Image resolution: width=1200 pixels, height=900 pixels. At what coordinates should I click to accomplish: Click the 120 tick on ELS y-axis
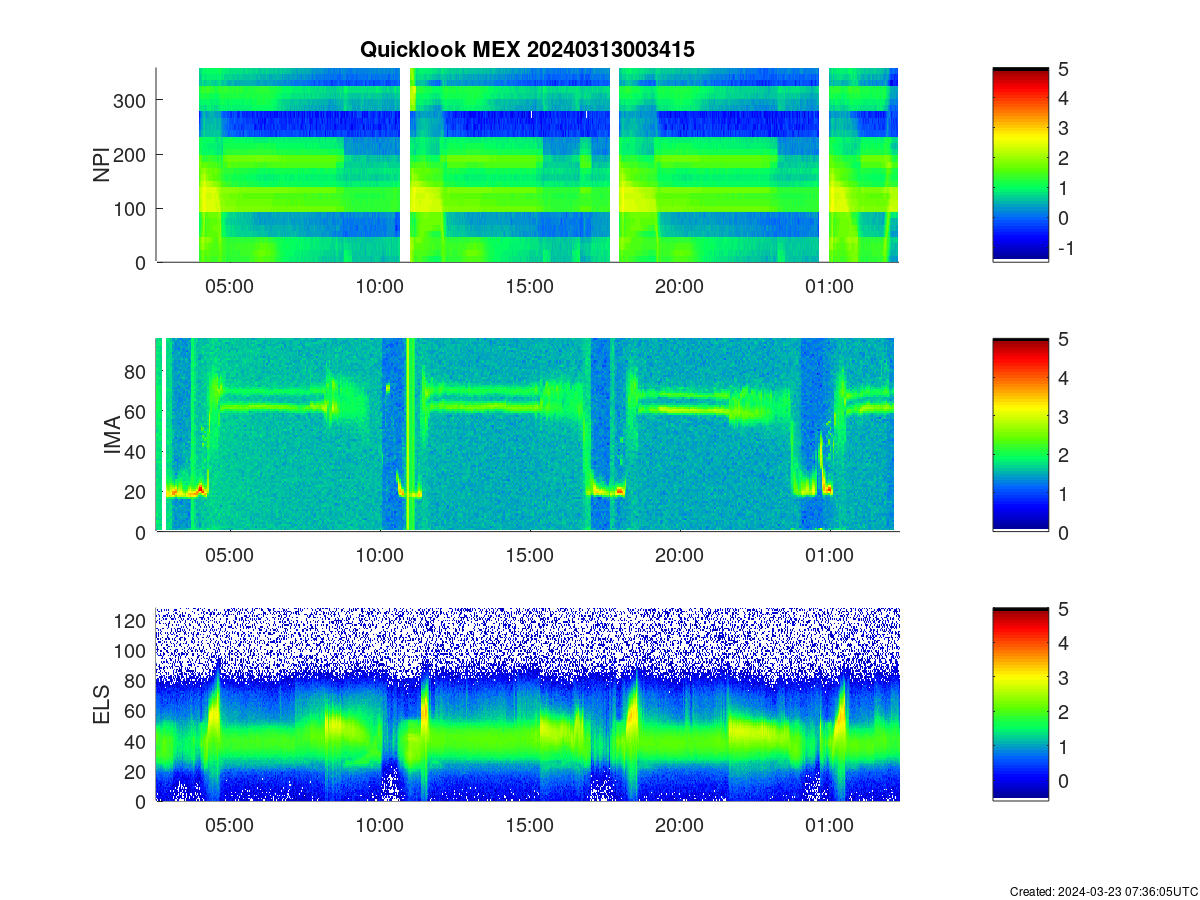click(129, 620)
